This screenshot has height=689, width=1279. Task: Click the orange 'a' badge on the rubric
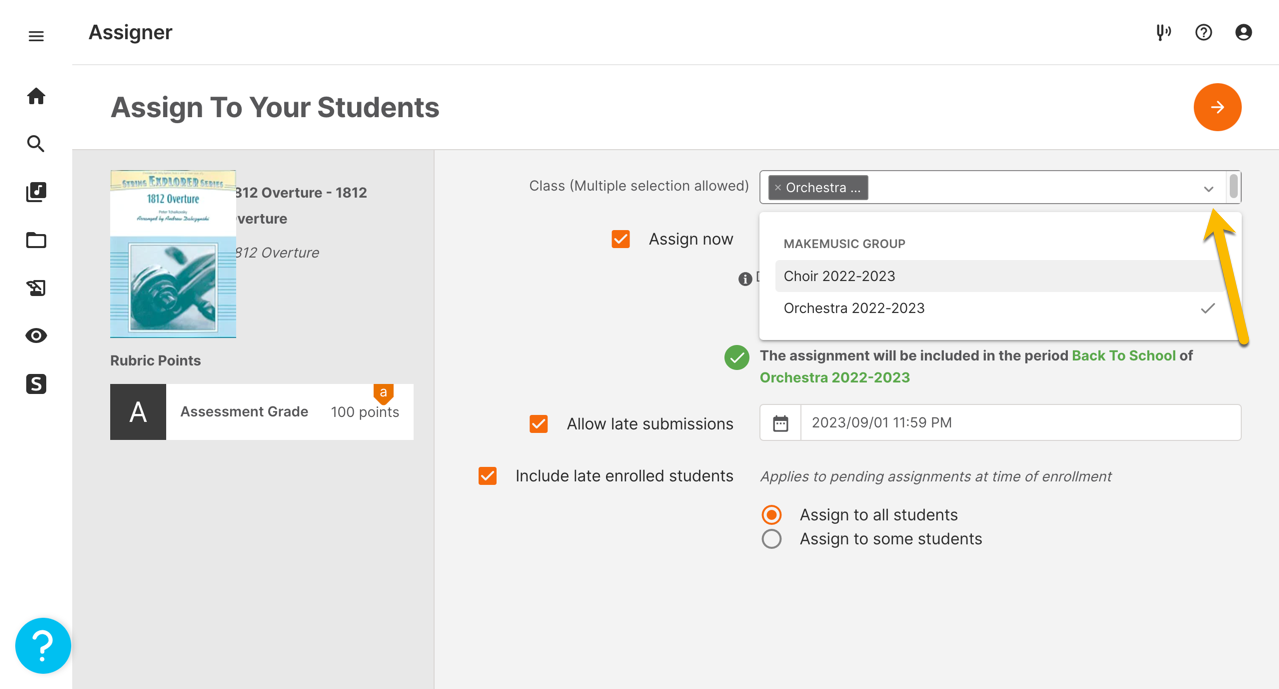[383, 394]
